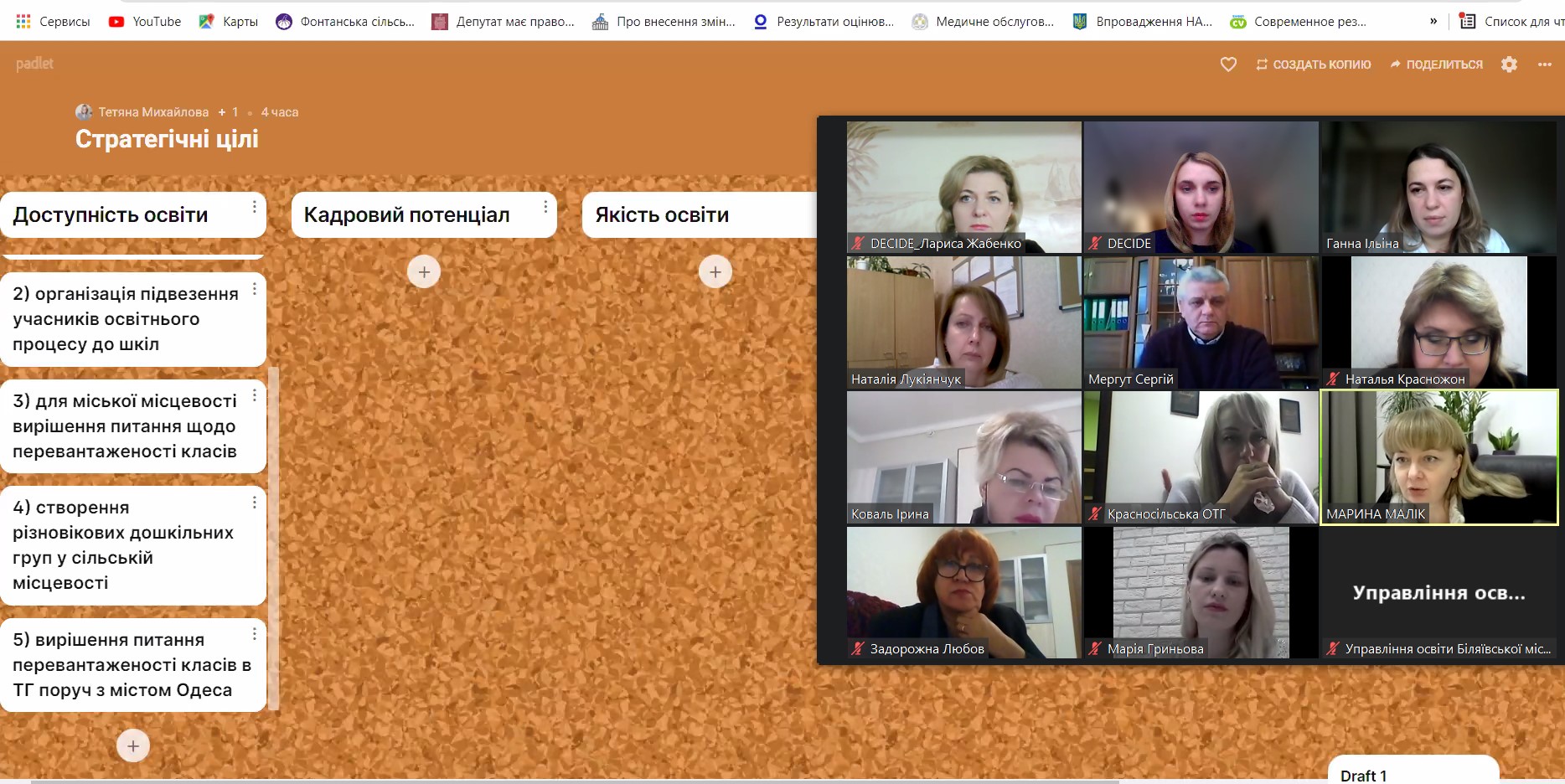Like this padlet with the heart icon
1565x784 pixels.
tap(1228, 64)
